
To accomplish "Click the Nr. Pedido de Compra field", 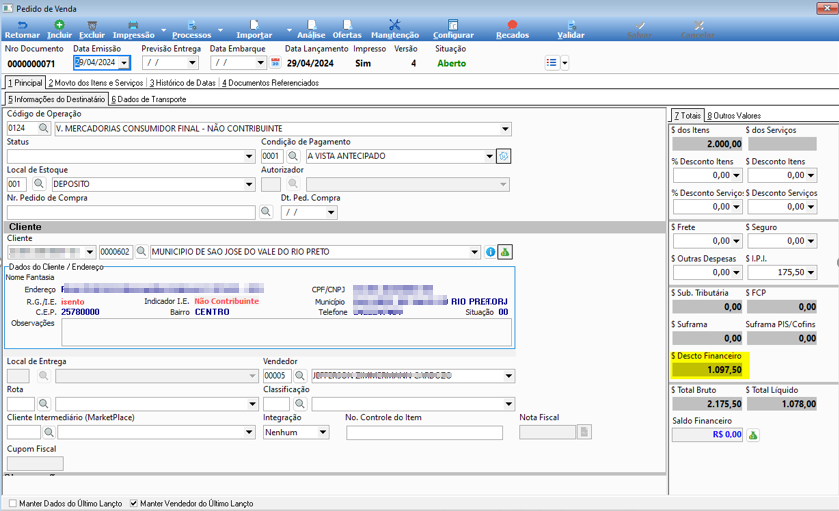I will point(131,212).
